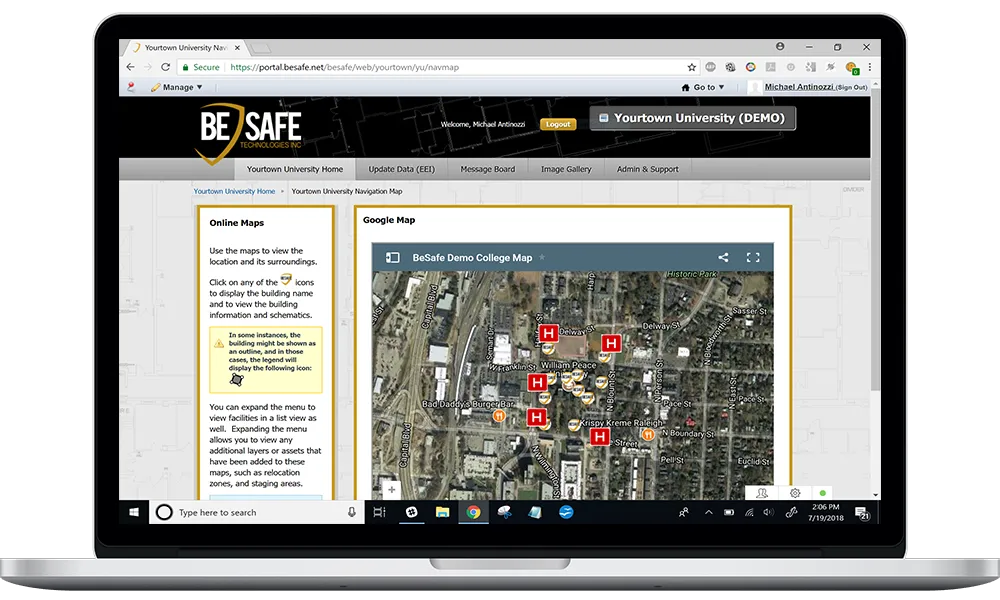Open the Michael Antinozzi profile link
Screen dimensions: 1000x600
[798, 87]
